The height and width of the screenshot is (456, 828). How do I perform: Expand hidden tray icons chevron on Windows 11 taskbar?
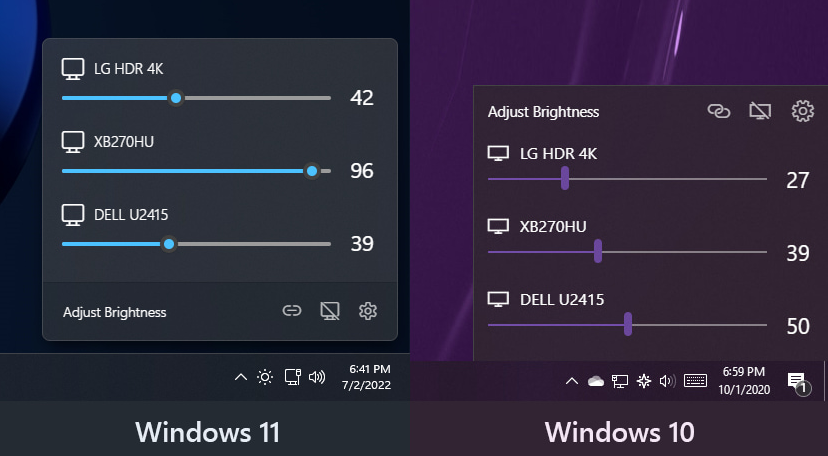pyautogui.click(x=241, y=377)
